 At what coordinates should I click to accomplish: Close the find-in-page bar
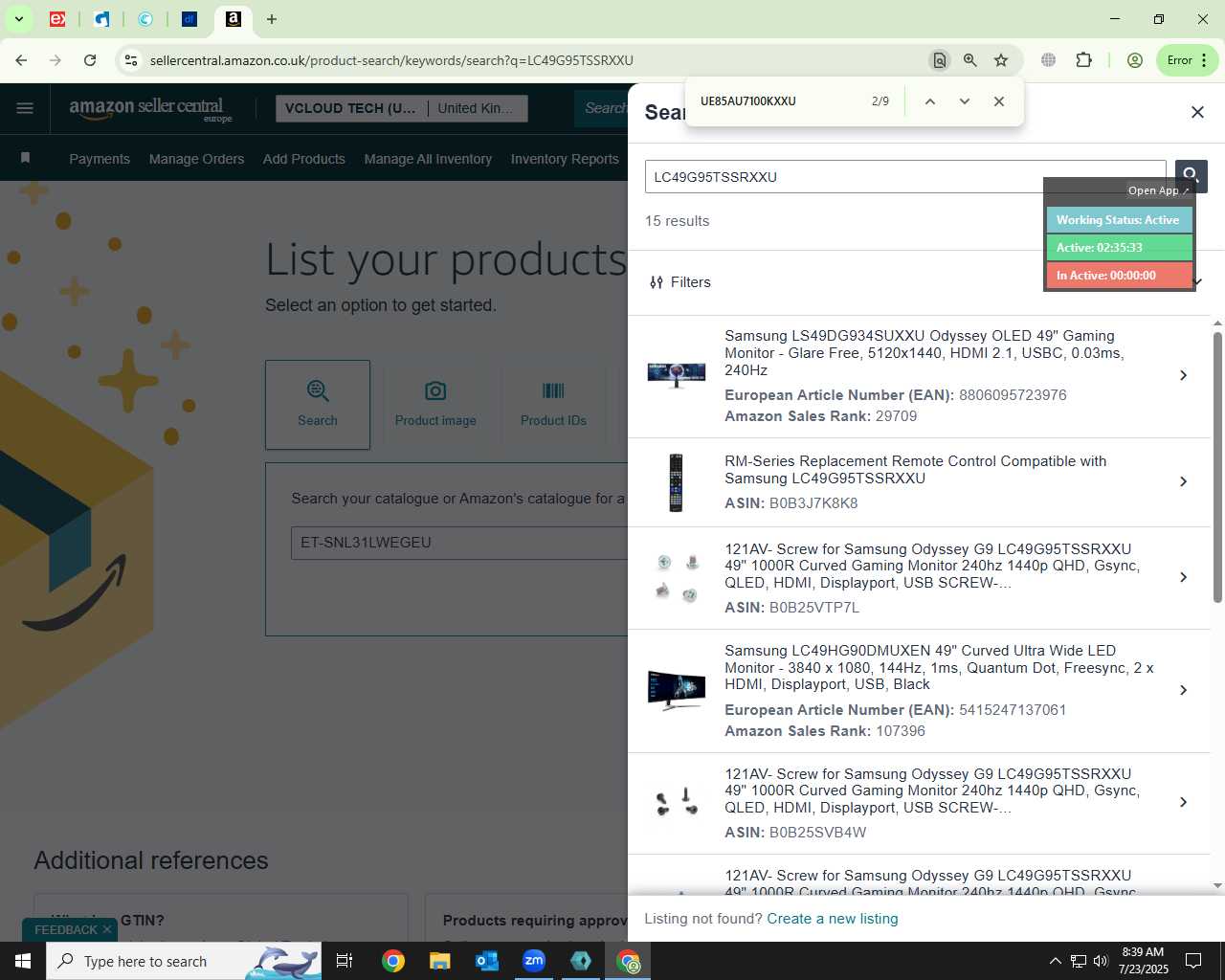998,101
